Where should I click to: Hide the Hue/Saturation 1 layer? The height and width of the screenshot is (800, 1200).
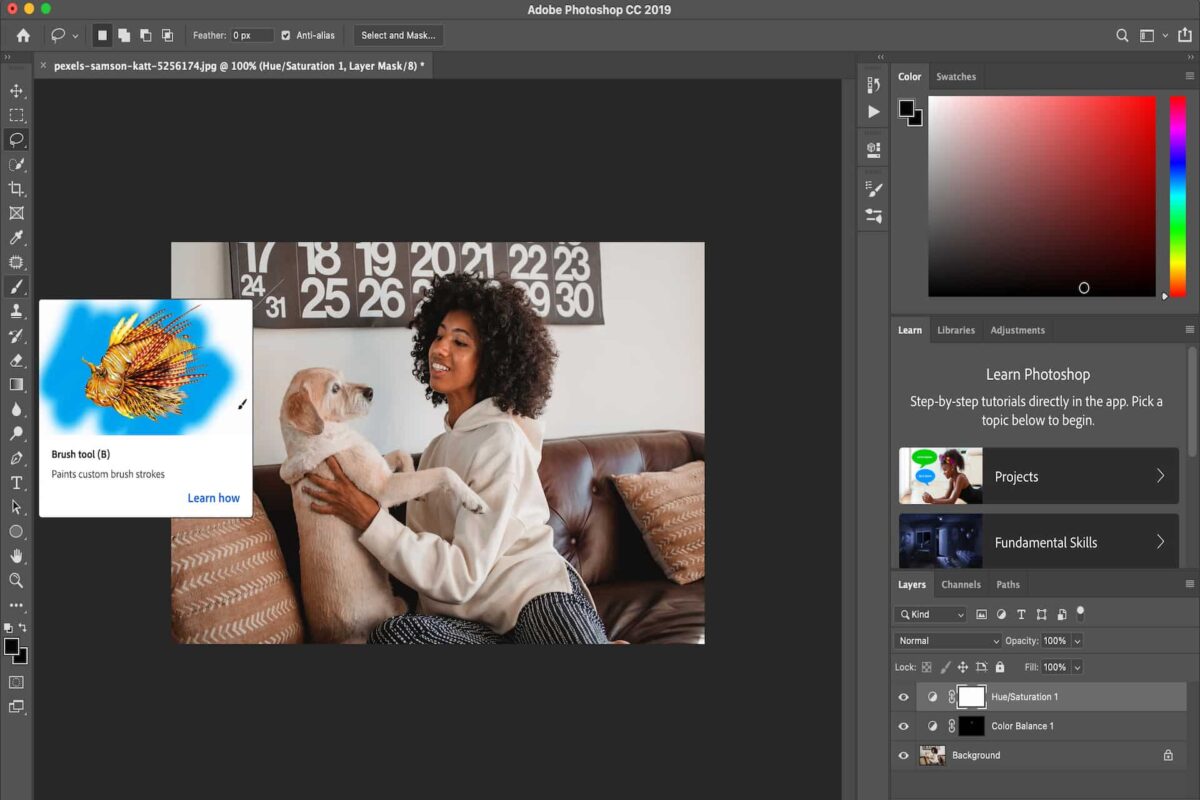[x=904, y=697]
